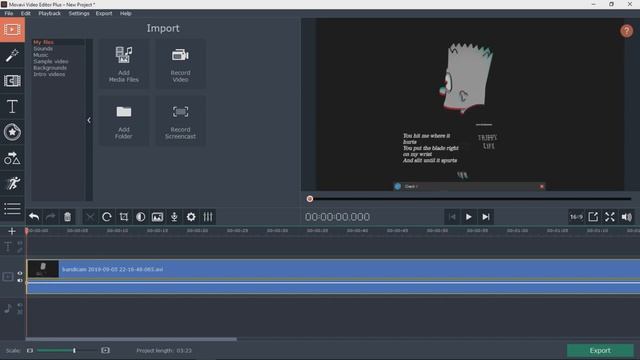The height and width of the screenshot is (360, 640).
Task: Click the Crop tool
Action: pyautogui.click(x=124, y=217)
